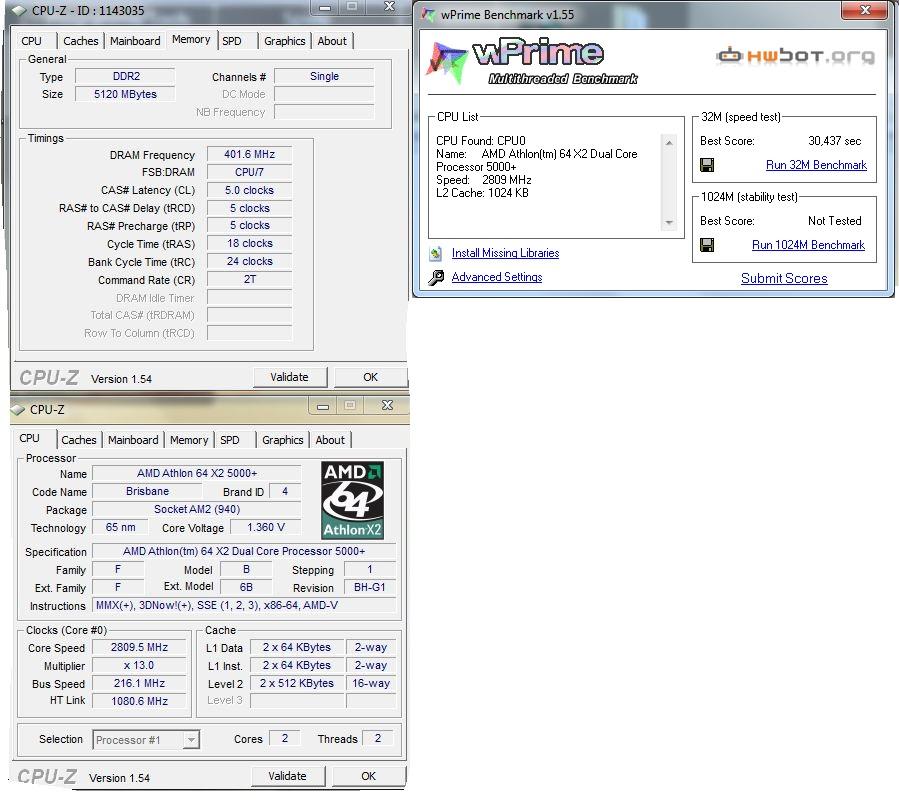Image resolution: width=899 pixels, height=801 pixels.
Task: Click the Channels value Single
Action: tap(324, 77)
